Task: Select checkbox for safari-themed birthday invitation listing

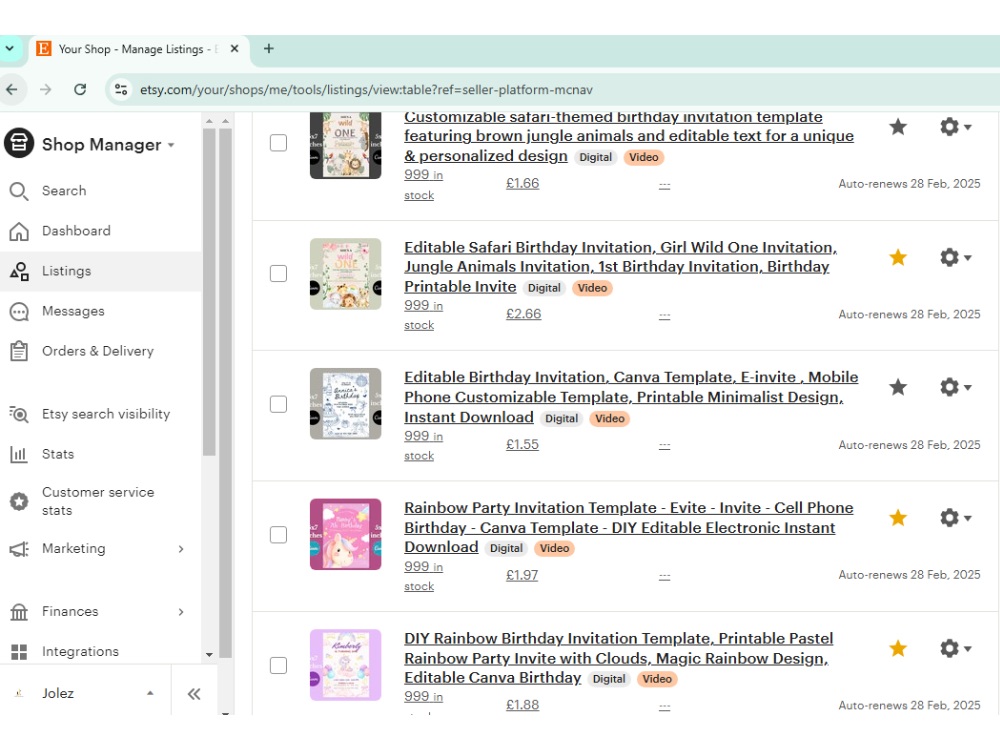Action: (278, 143)
